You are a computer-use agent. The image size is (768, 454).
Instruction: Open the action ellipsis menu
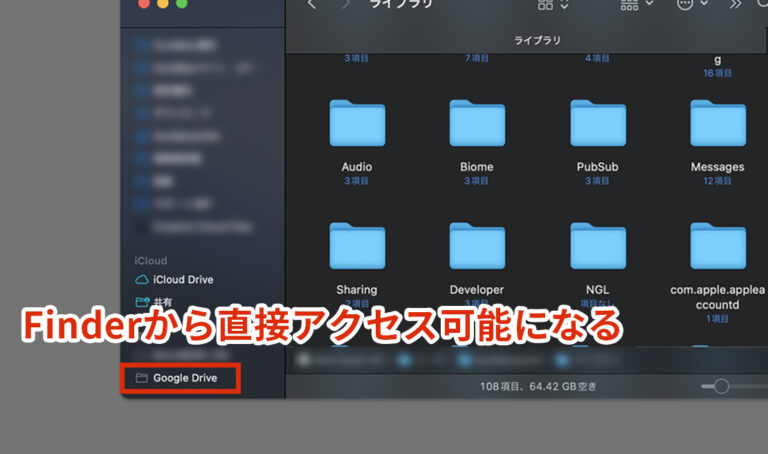click(691, 4)
